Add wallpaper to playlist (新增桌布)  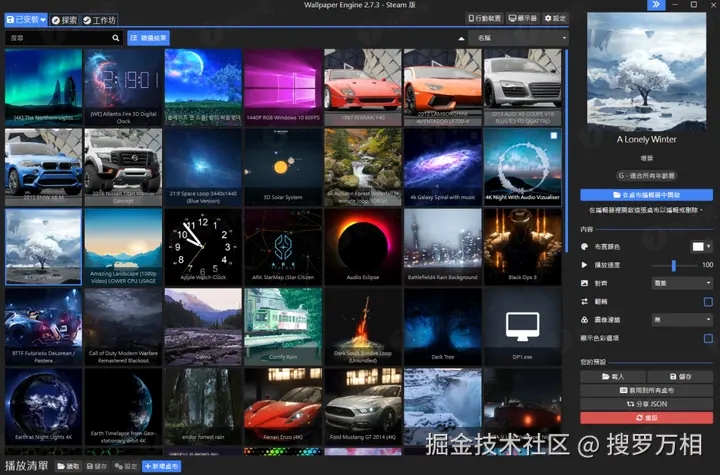click(161, 466)
